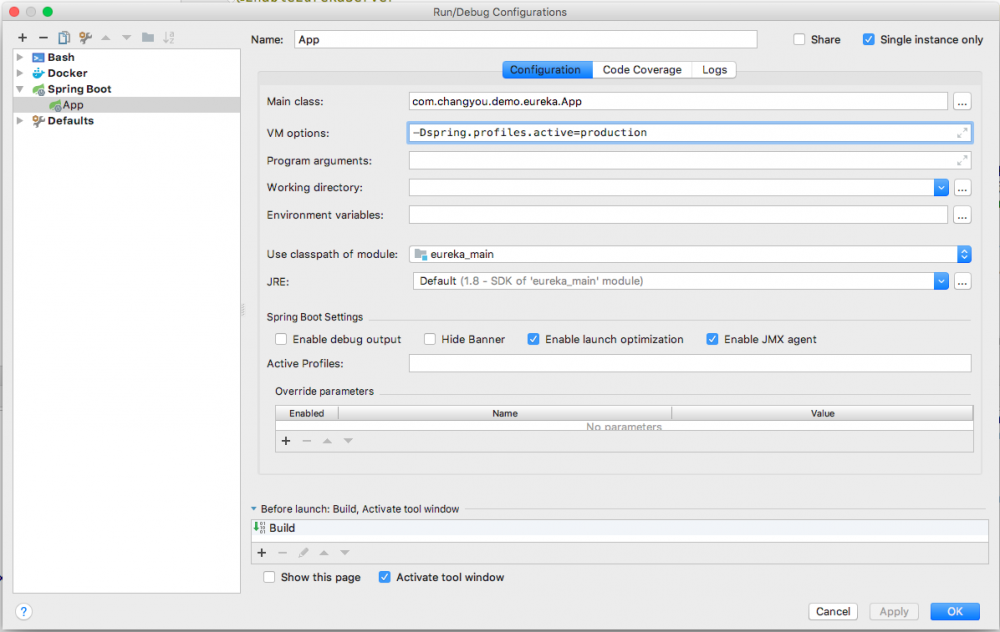Click the Cancel button
The width and height of the screenshot is (1000, 632).
click(x=833, y=612)
